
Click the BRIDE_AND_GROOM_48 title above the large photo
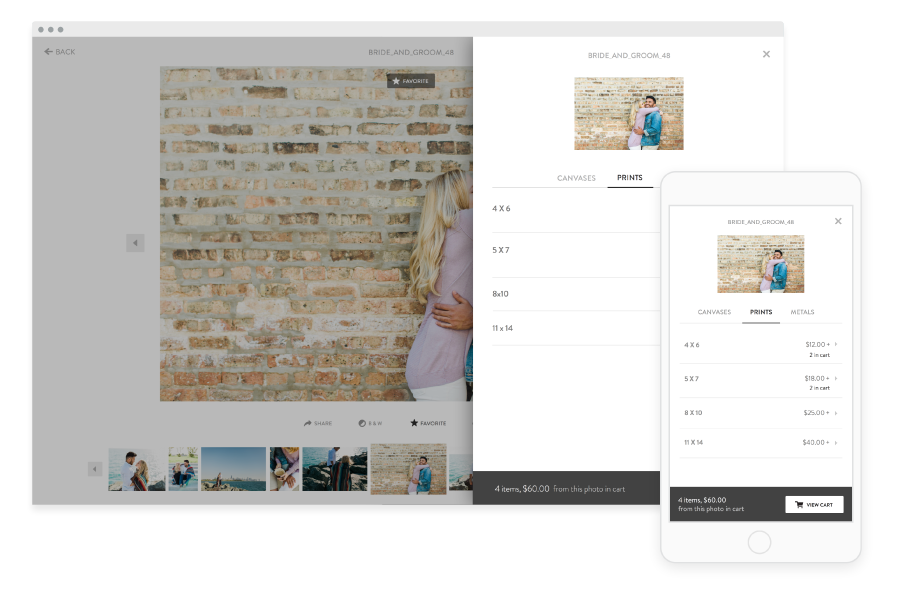click(x=411, y=52)
